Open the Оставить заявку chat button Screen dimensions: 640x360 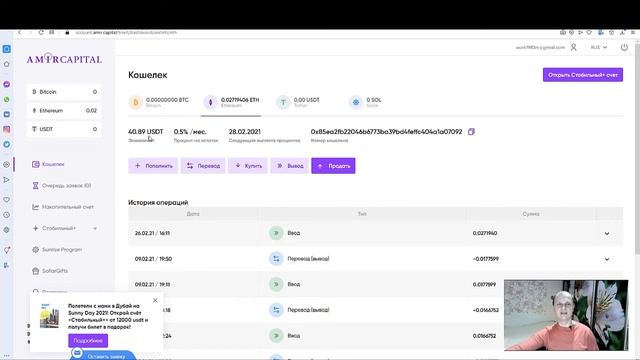pyautogui.click(x=103, y=354)
